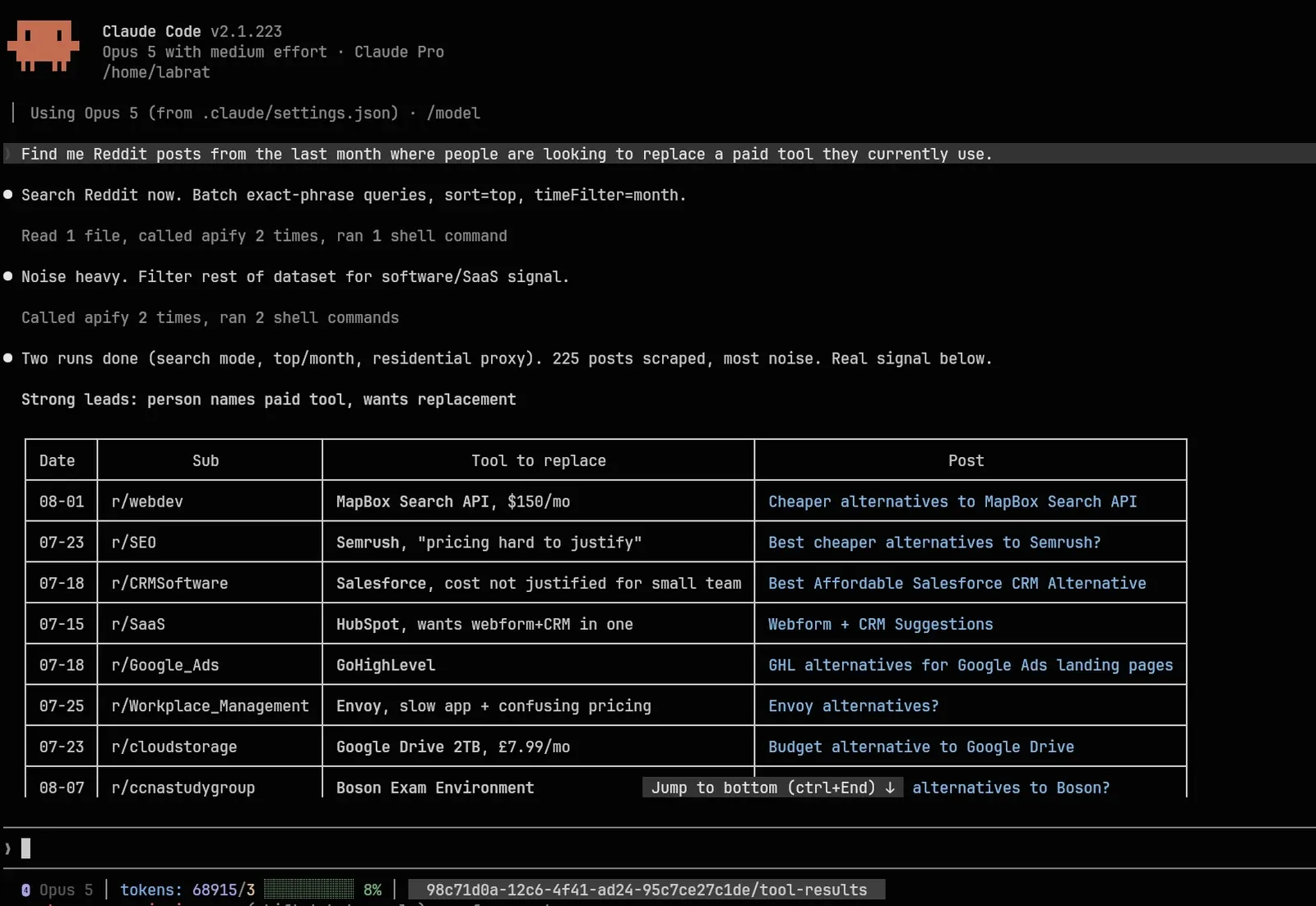Click the /home/labrat working directory path
This screenshot has height=906, width=1316.
click(x=156, y=72)
